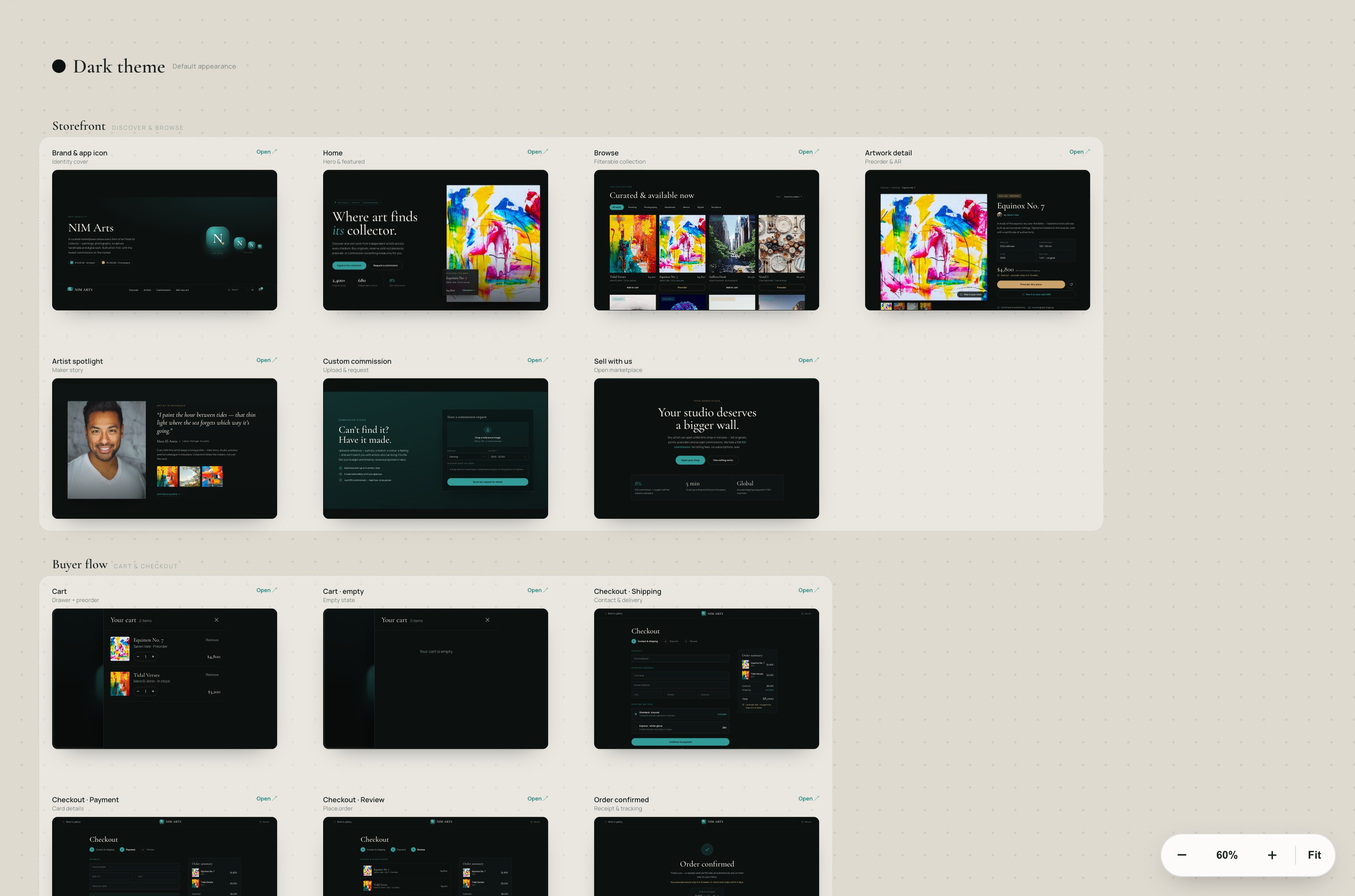1355x896 pixels.
Task: Click Remove beside Equinox No. 7 in cart
Action: point(212,640)
